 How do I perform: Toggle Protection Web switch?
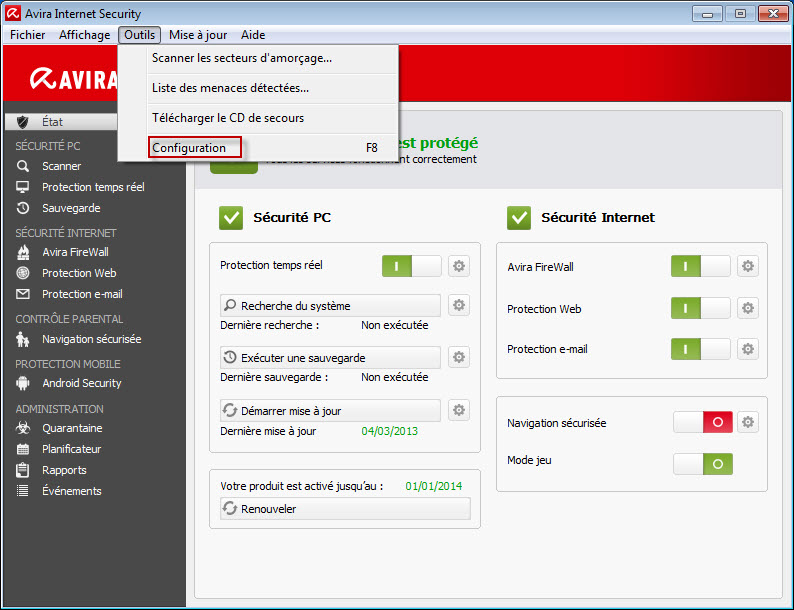(x=701, y=308)
